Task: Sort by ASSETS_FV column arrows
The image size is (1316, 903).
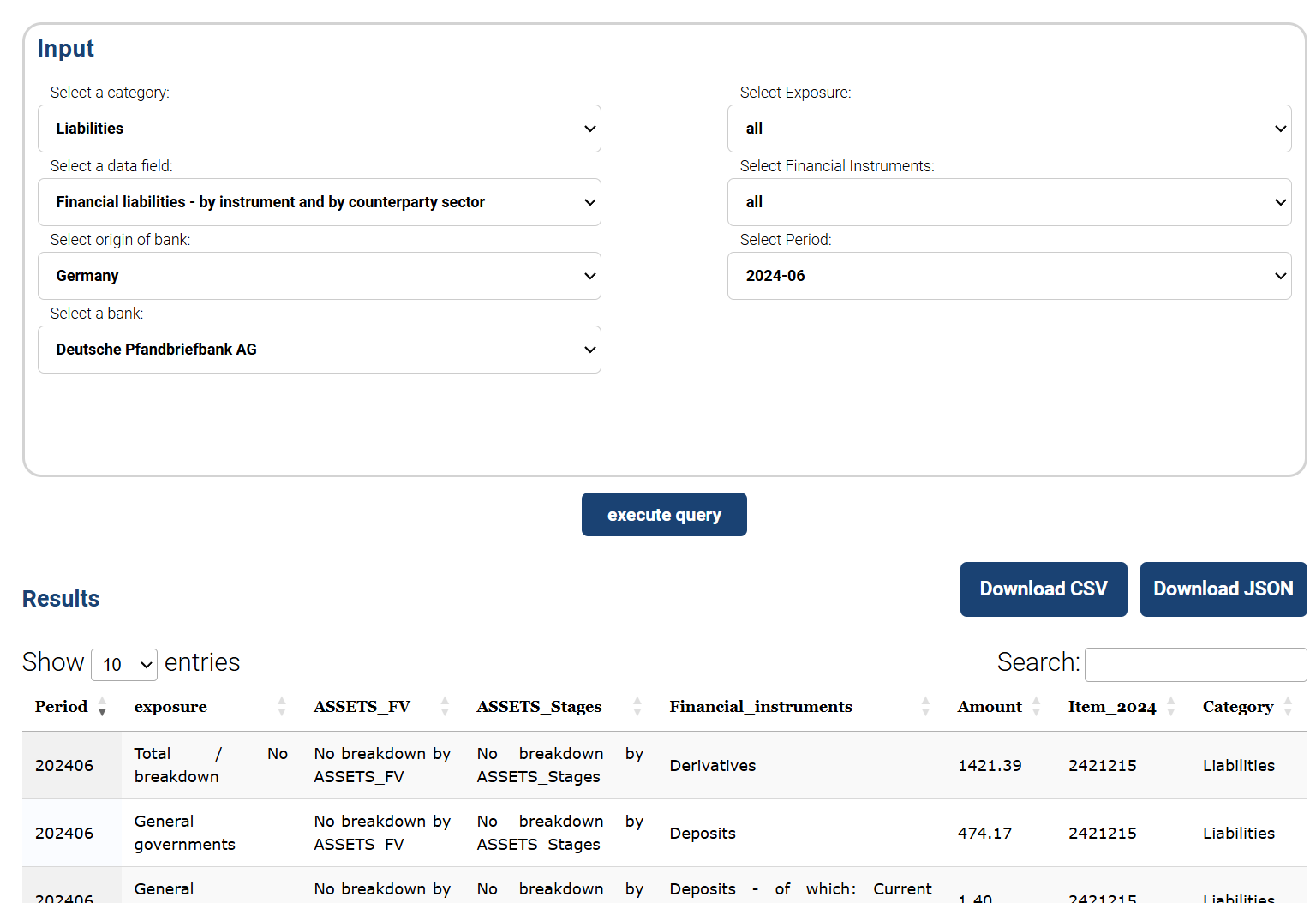Action: click(x=445, y=707)
